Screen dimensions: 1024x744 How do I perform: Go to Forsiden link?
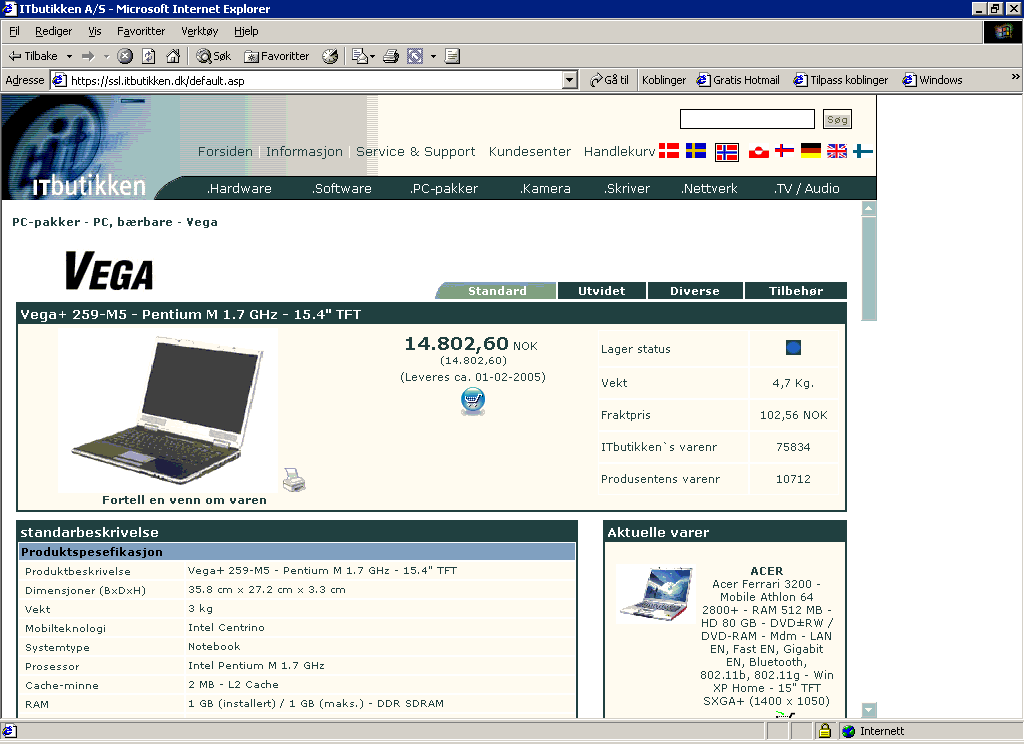[x=225, y=152]
